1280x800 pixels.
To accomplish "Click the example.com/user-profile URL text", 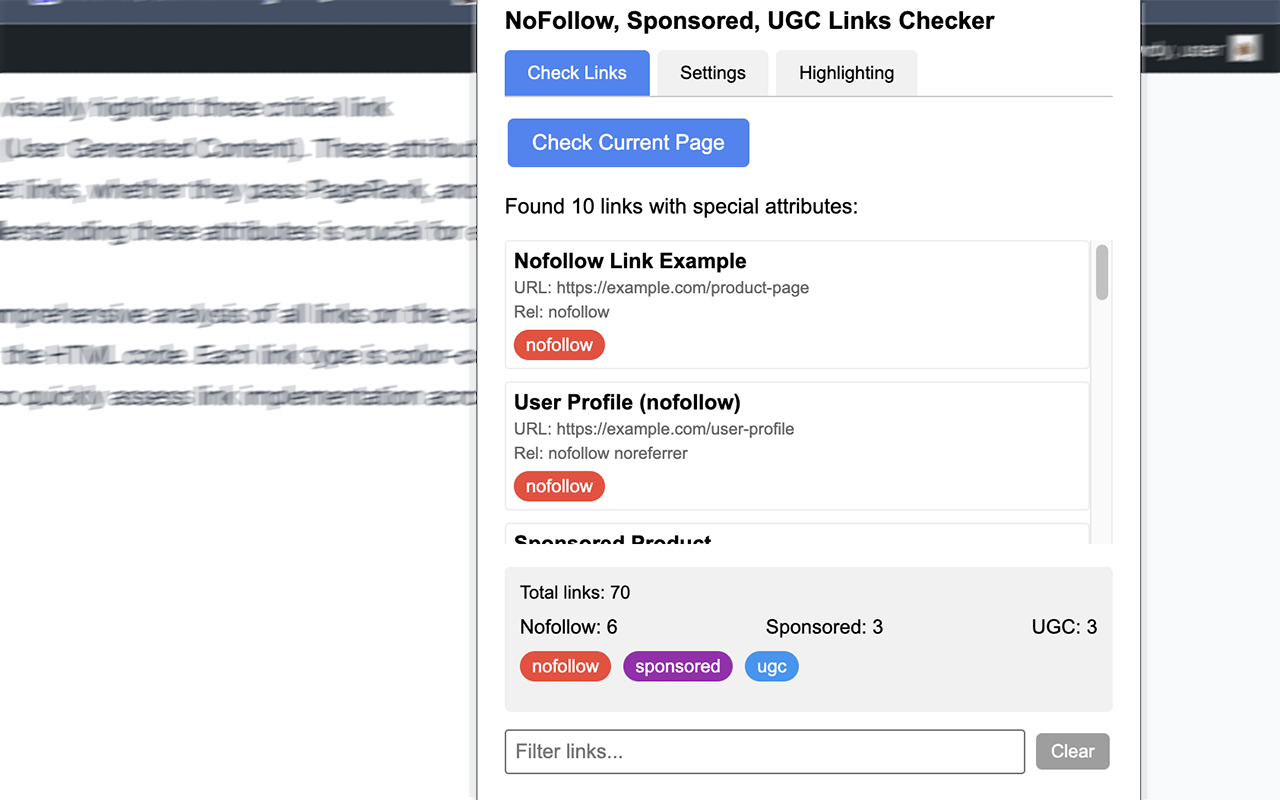I will pos(675,429).
